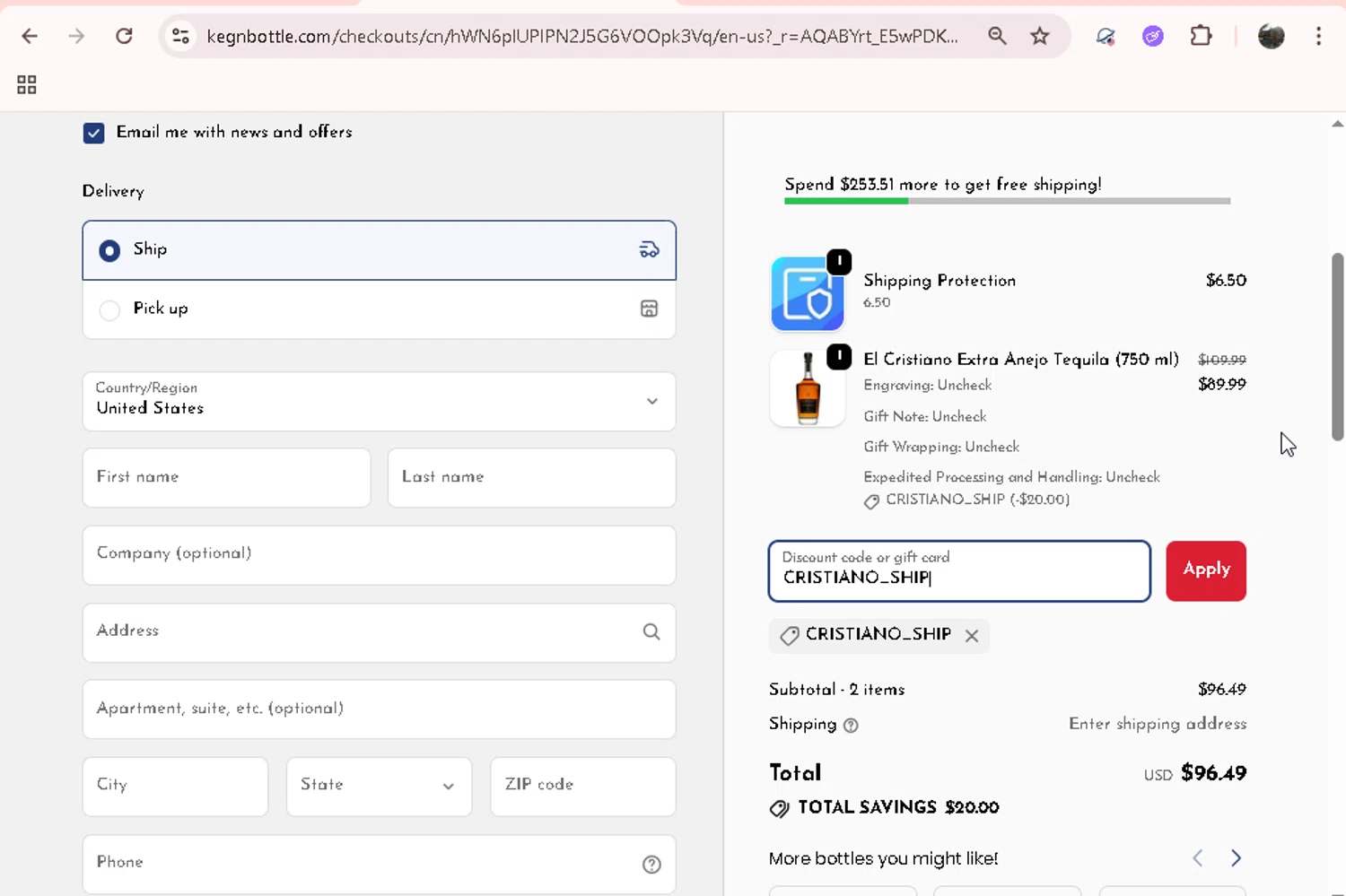Click the Phone input field

pos(379,865)
